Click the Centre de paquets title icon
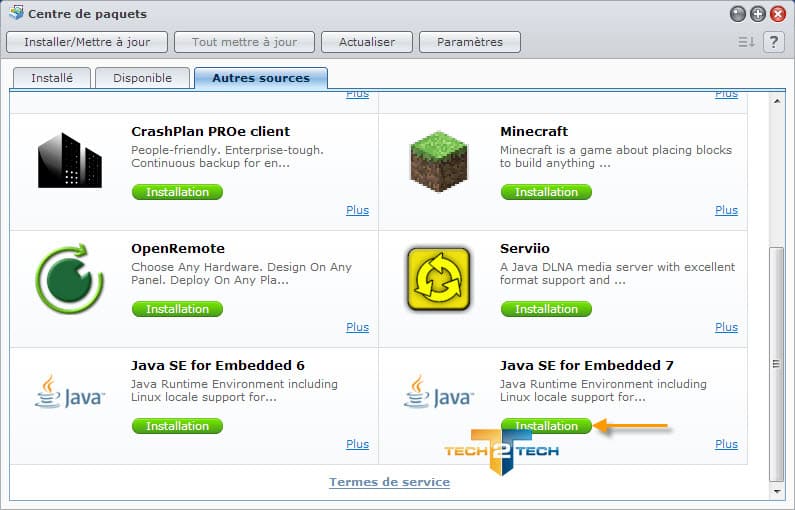This screenshot has height=510, width=795. click(16, 13)
